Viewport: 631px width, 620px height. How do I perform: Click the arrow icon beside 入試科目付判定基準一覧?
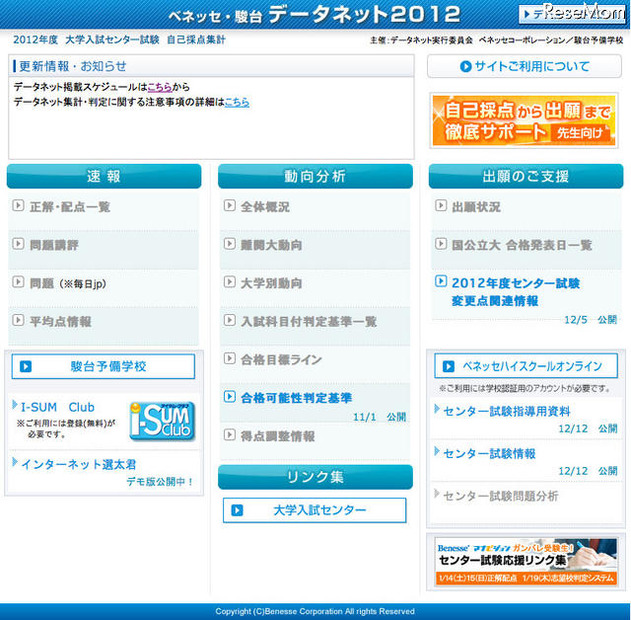click(x=229, y=320)
